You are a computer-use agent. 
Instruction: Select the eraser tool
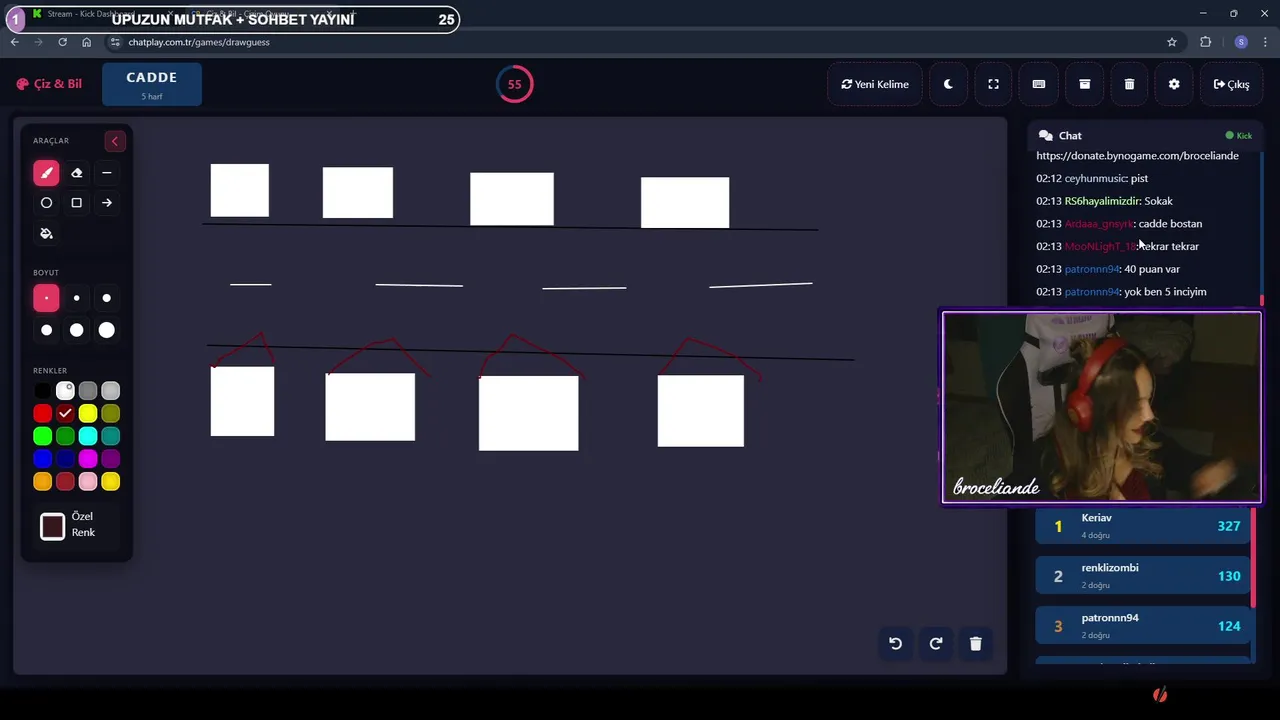(76, 173)
